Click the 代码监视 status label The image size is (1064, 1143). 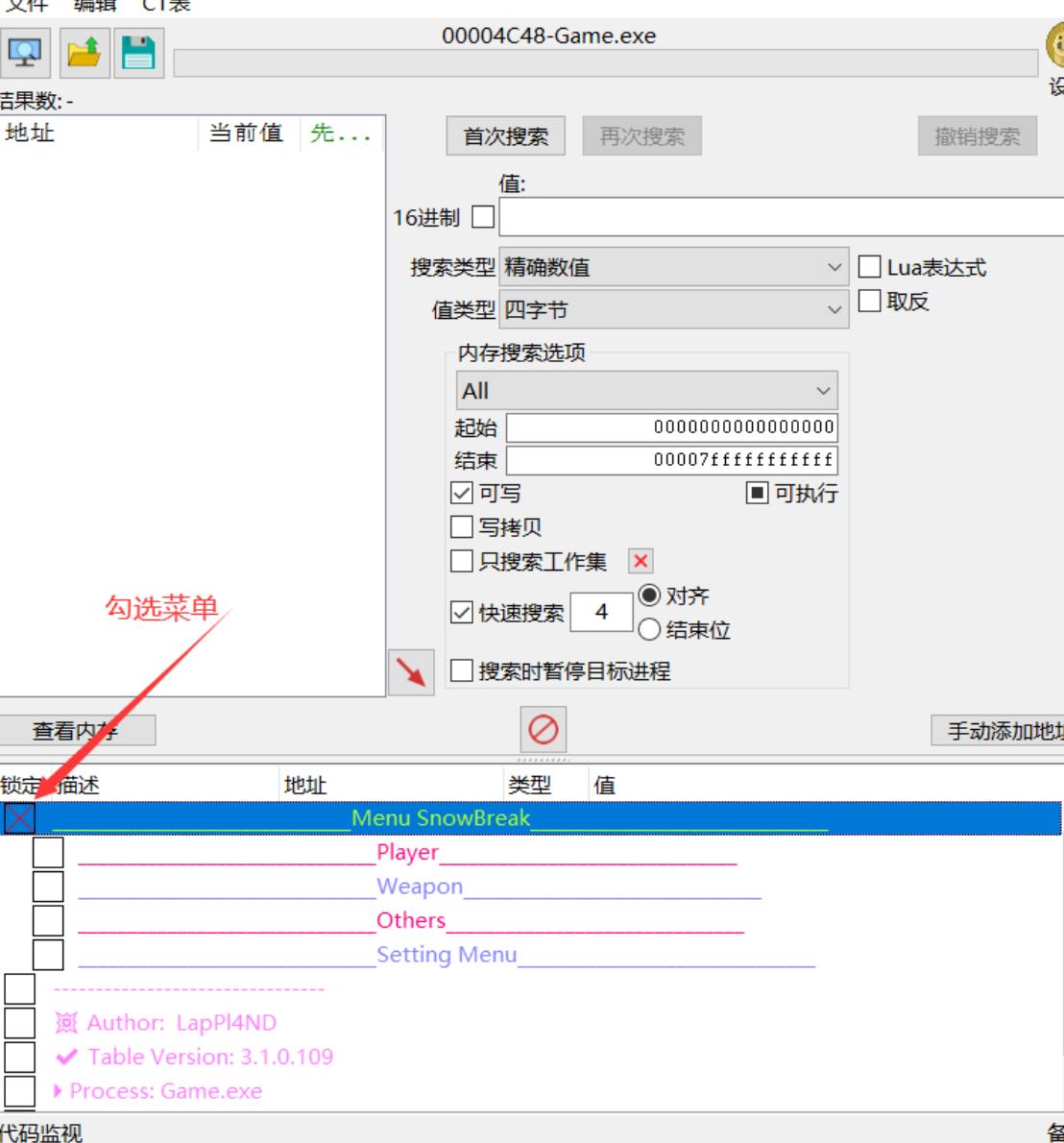click(41, 1132)
